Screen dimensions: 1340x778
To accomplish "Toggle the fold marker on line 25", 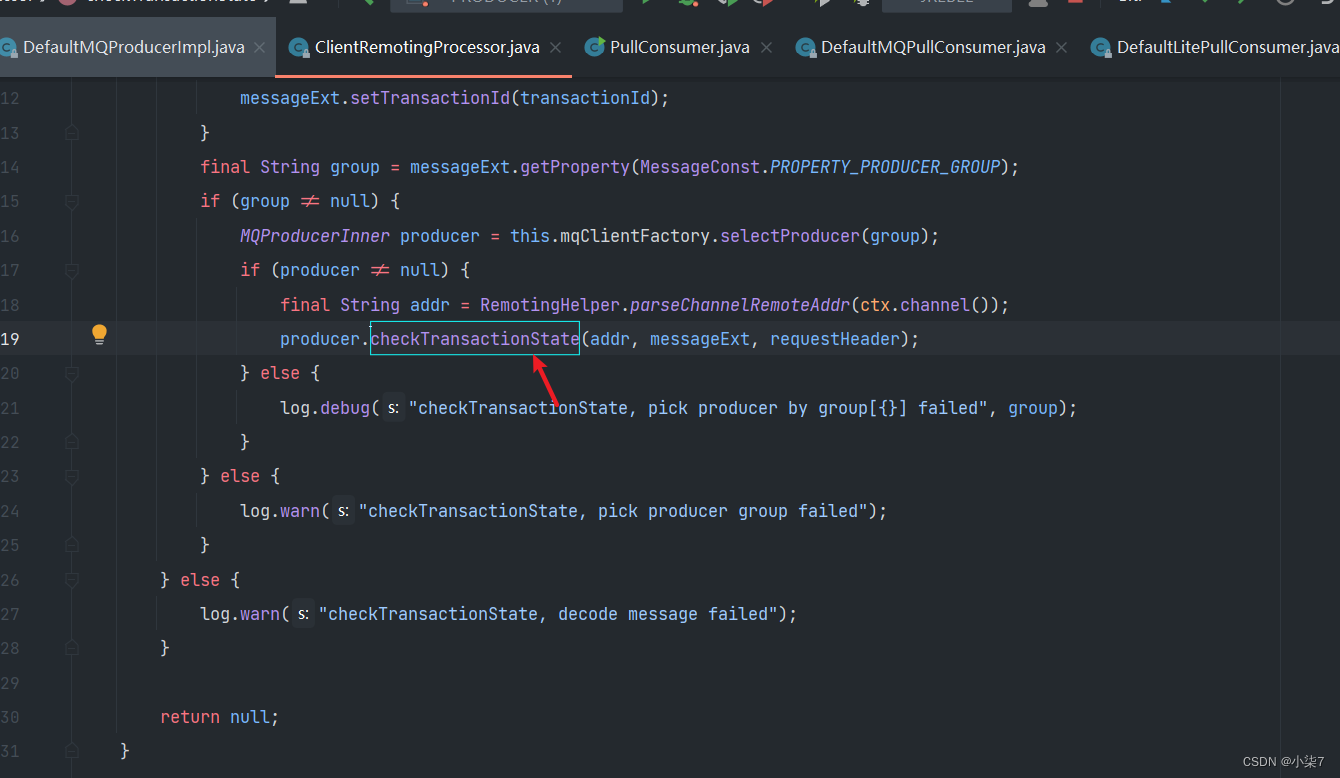I will point(71,545).
